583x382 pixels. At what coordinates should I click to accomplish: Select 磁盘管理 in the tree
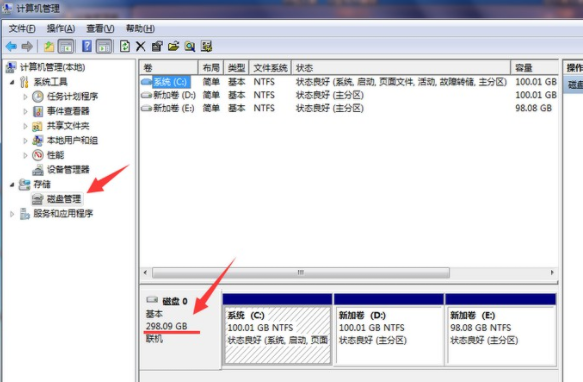click(x=64, y=199)
